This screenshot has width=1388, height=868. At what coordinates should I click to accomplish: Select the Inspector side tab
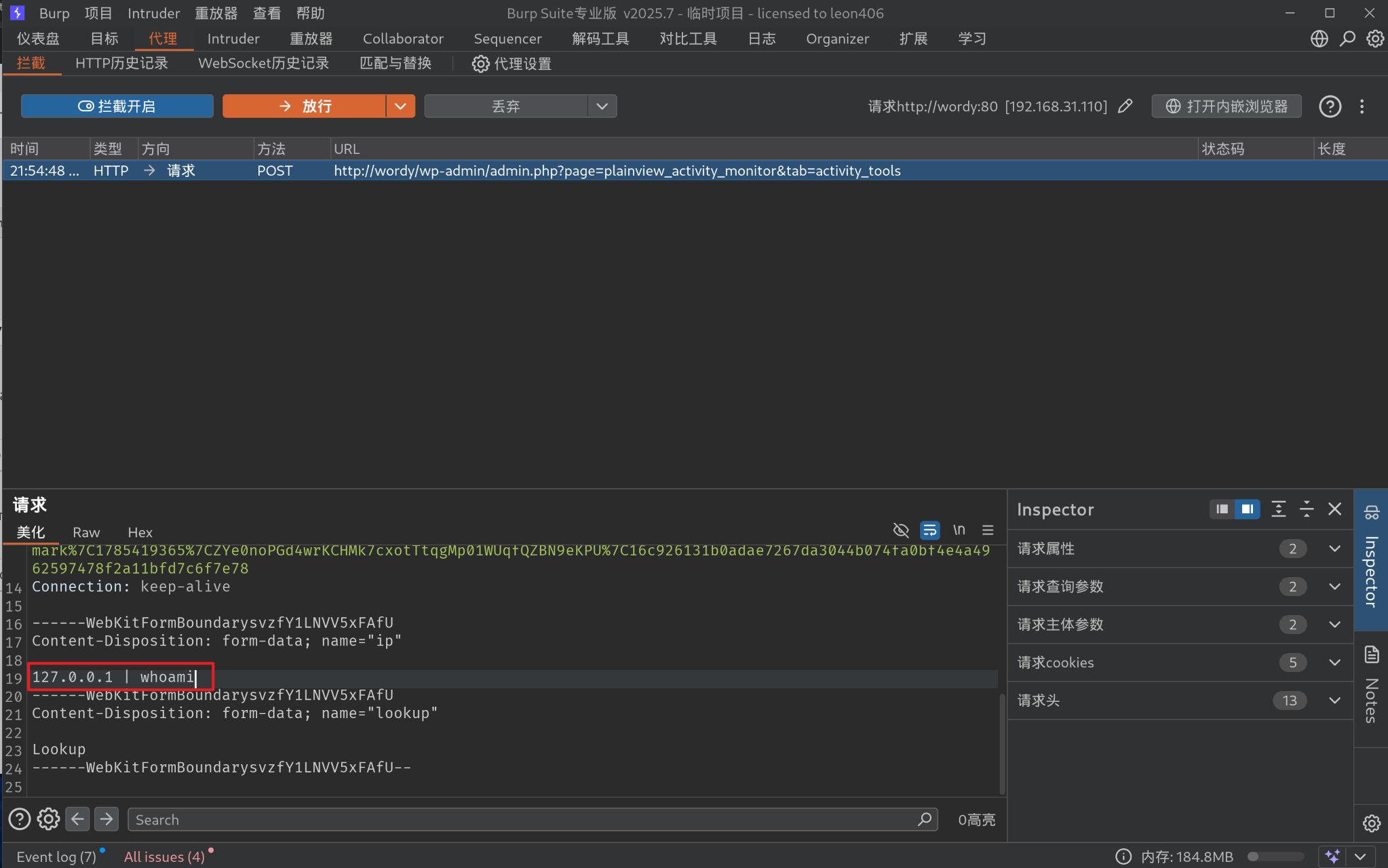(1371, 559)
